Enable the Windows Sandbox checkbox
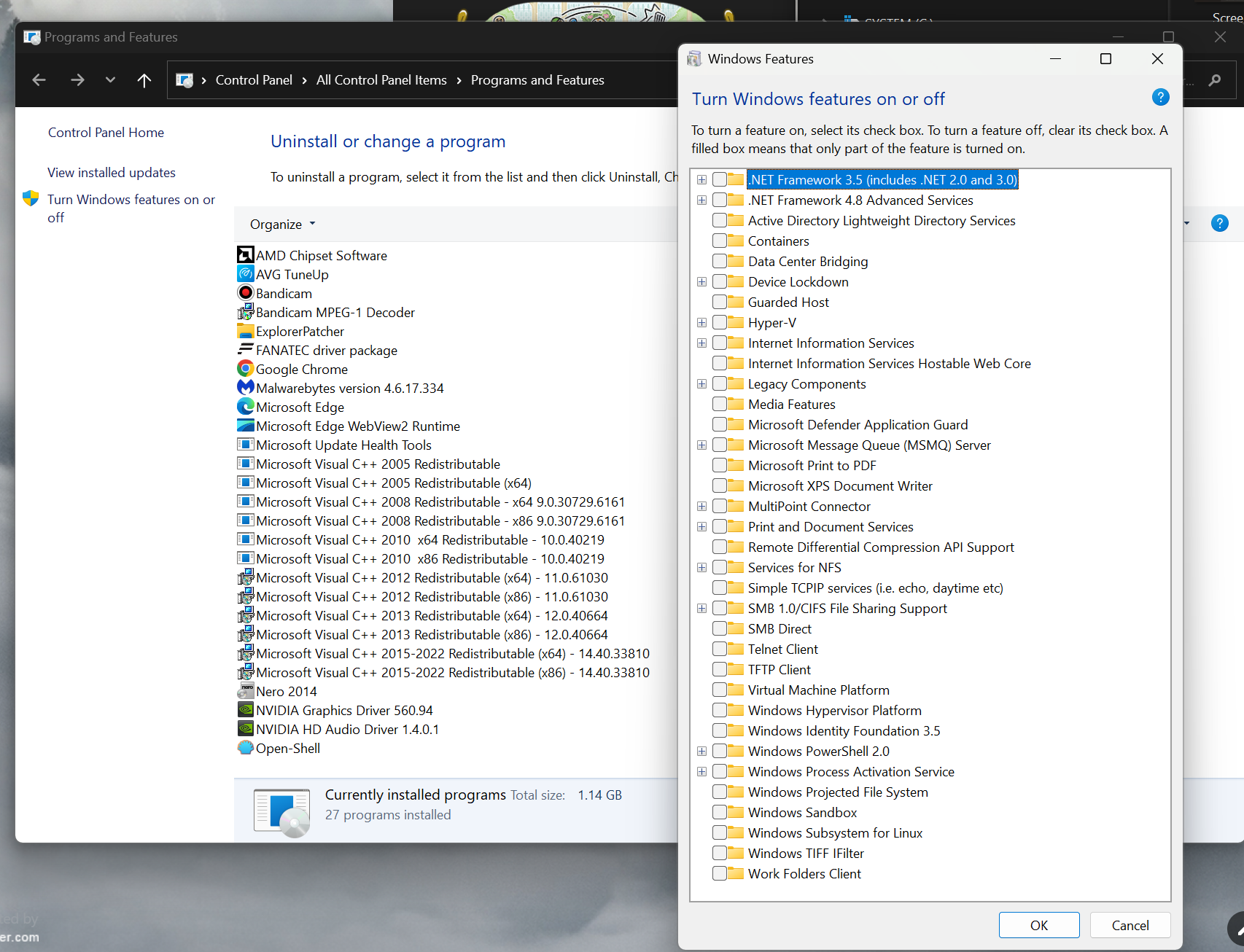 pyautogui.click(x=719, y=812)
